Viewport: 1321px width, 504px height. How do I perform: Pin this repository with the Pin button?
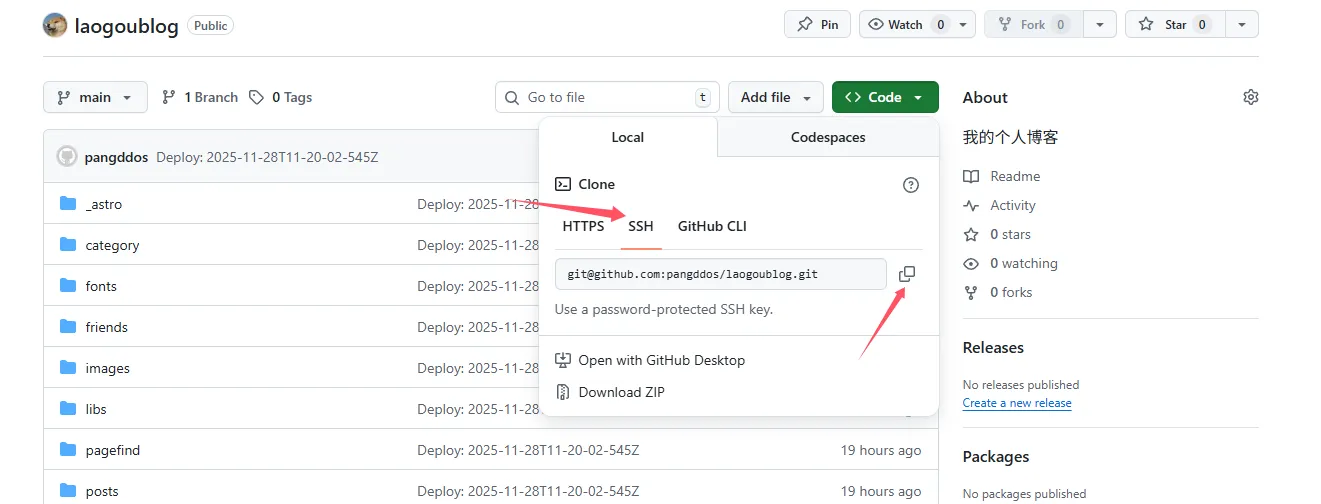817,25
